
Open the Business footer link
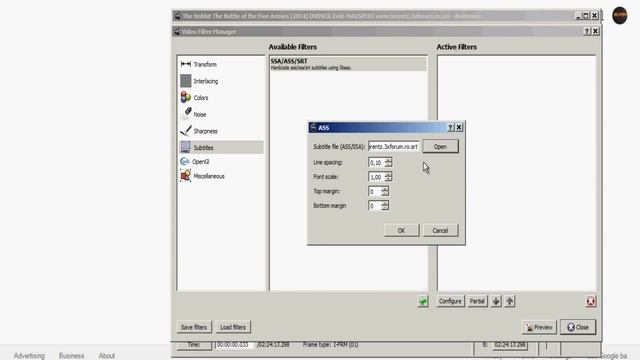(x=71, y=356)
